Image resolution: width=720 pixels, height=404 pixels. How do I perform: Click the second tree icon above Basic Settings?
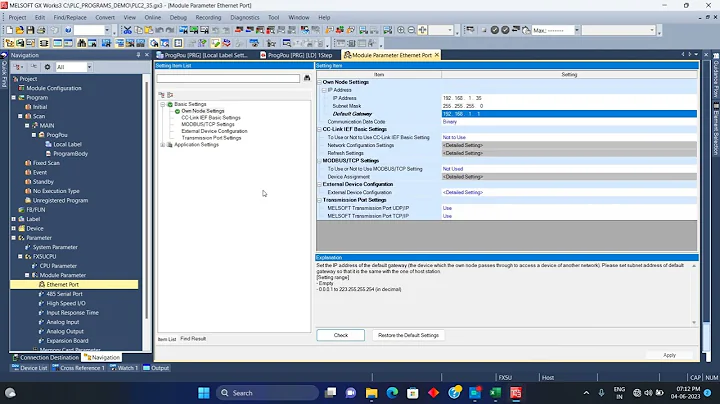click(x=170, y=95)
